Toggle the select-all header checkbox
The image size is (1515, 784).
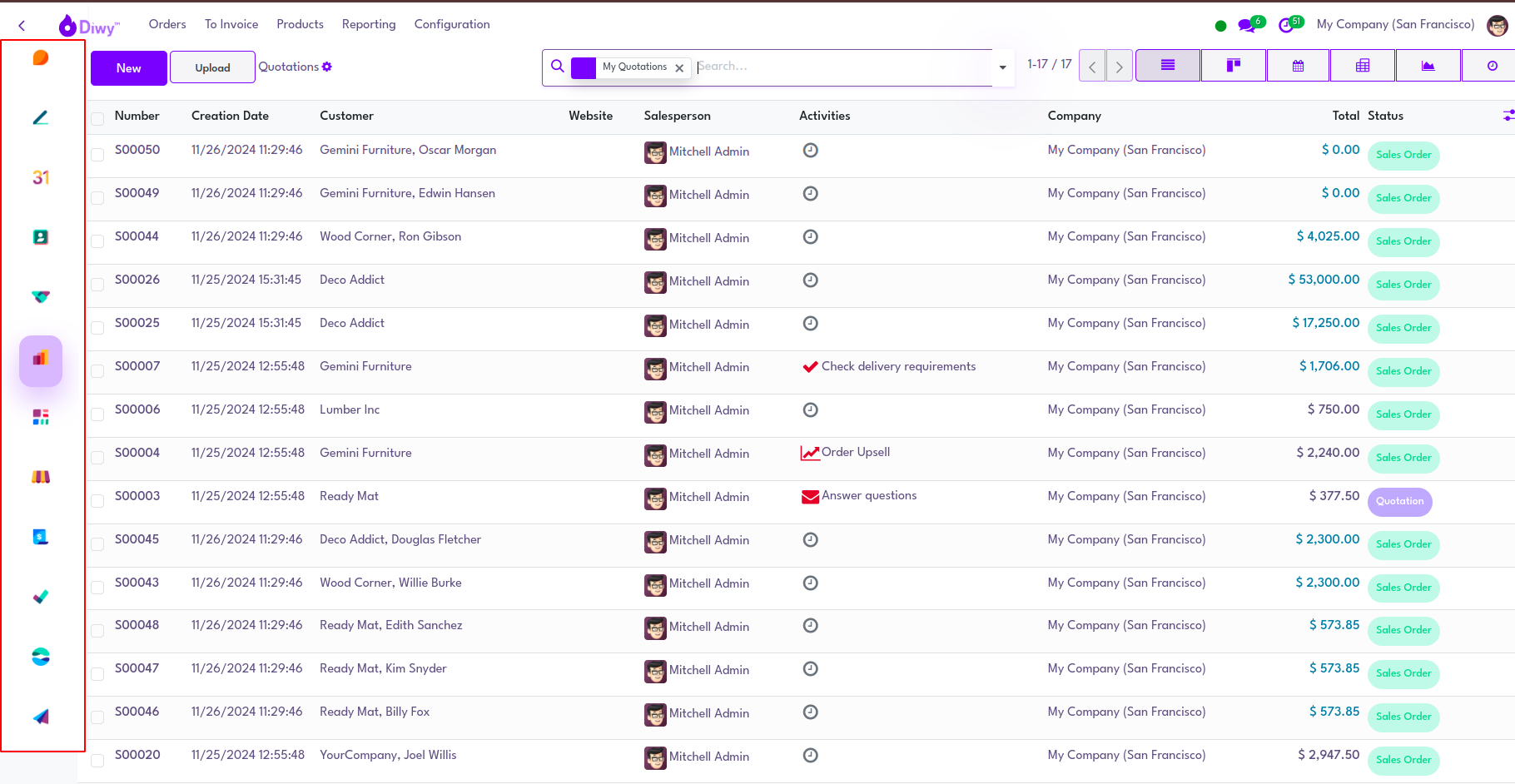97,118
